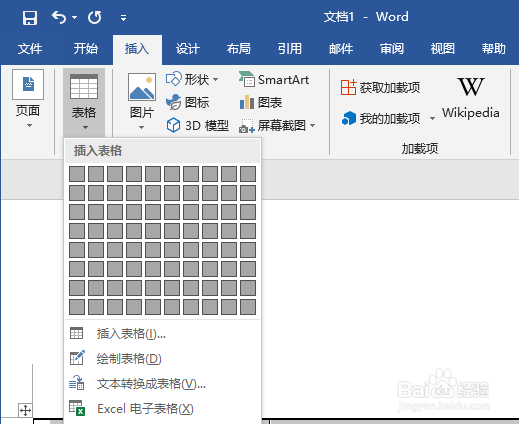
Task: Insert 图标 icons button
Action: click(x=187, y=102)
